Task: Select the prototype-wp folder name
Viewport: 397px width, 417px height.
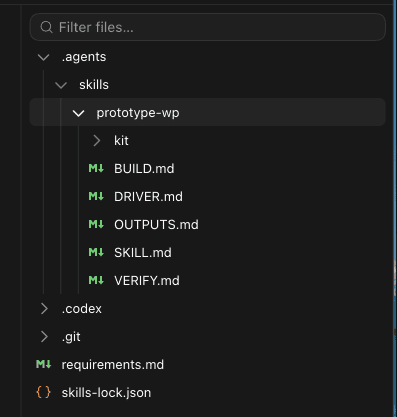Action: coord(138,113)
